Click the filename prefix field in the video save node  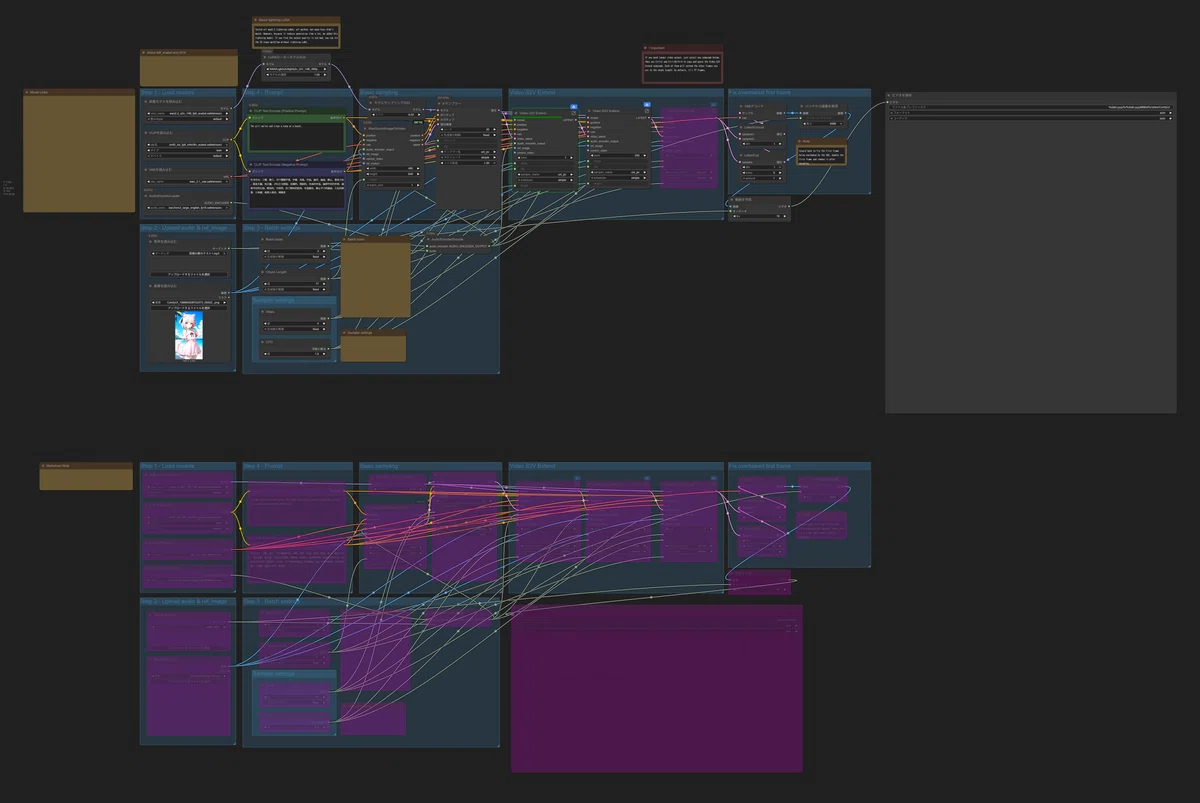pyautogui.click(x=1031, y=107)
